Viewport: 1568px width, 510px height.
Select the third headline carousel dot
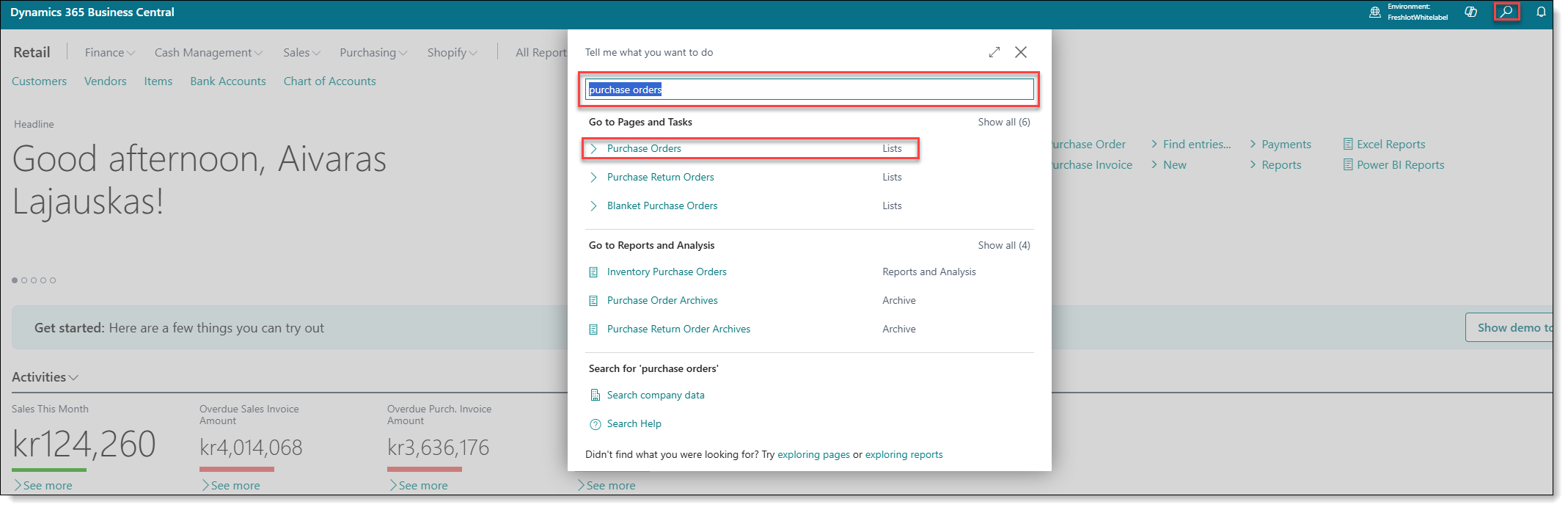[34, 280]
